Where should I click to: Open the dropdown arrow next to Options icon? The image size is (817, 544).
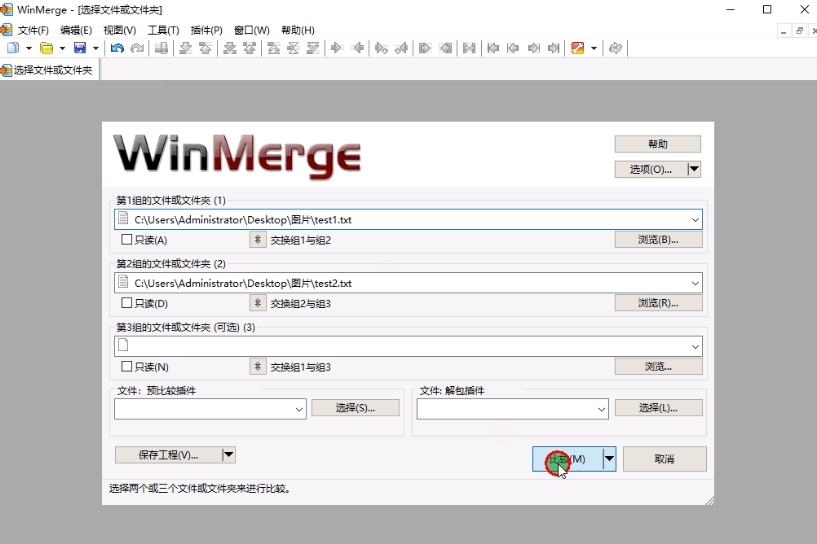coord(593,48)
